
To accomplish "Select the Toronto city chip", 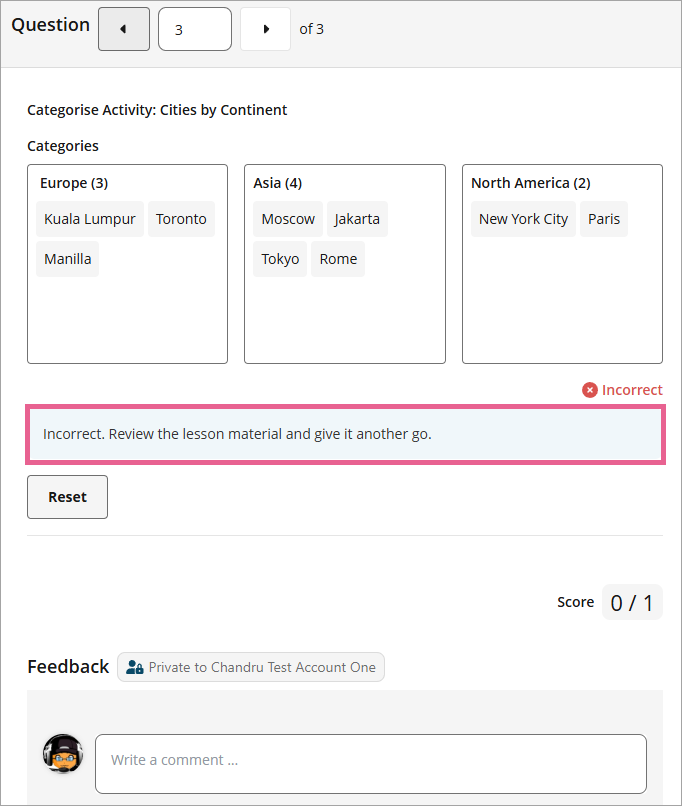I will [x=181, y=219].
